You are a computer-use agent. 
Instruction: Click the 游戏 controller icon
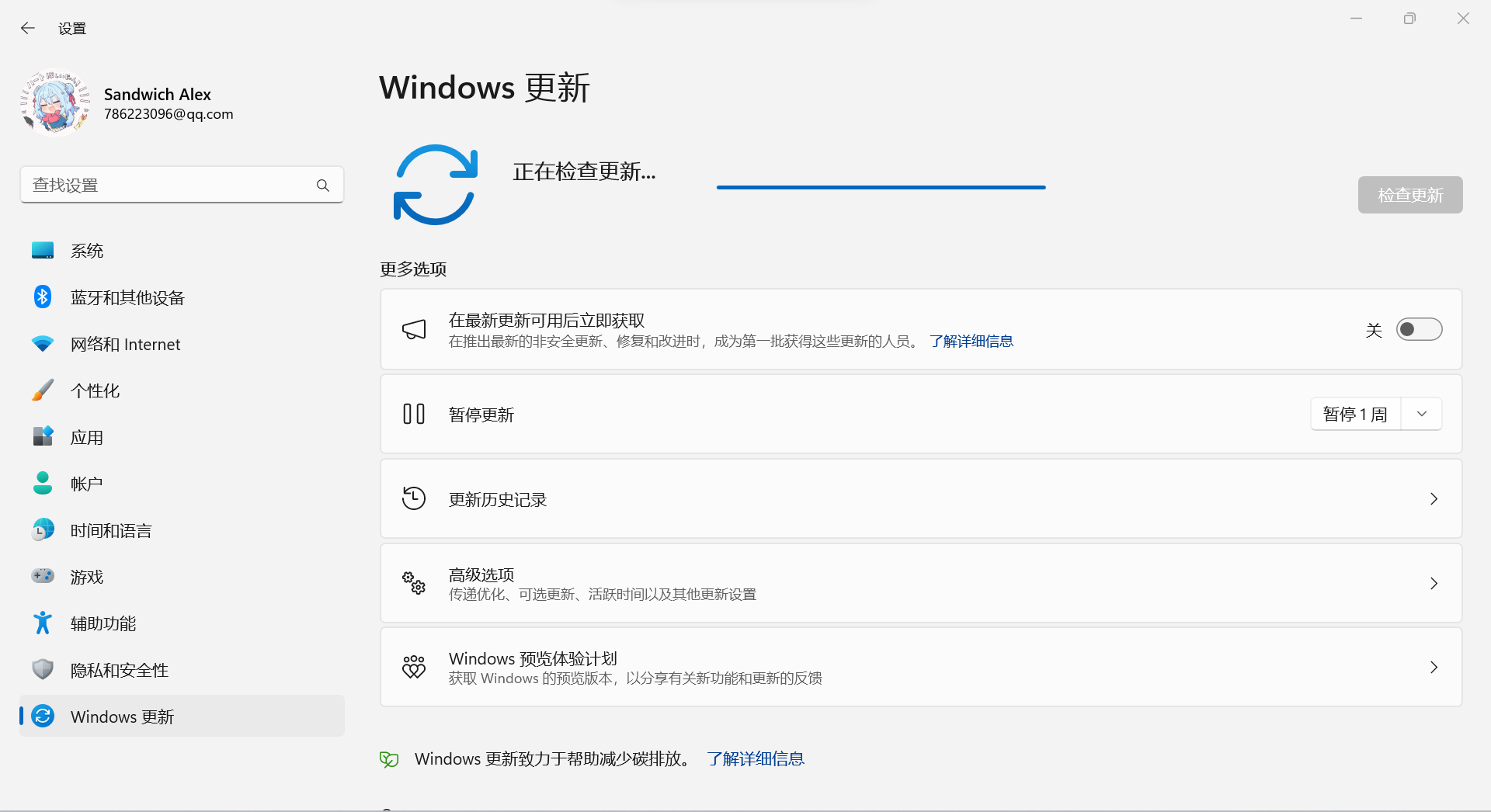pos(43,576)
